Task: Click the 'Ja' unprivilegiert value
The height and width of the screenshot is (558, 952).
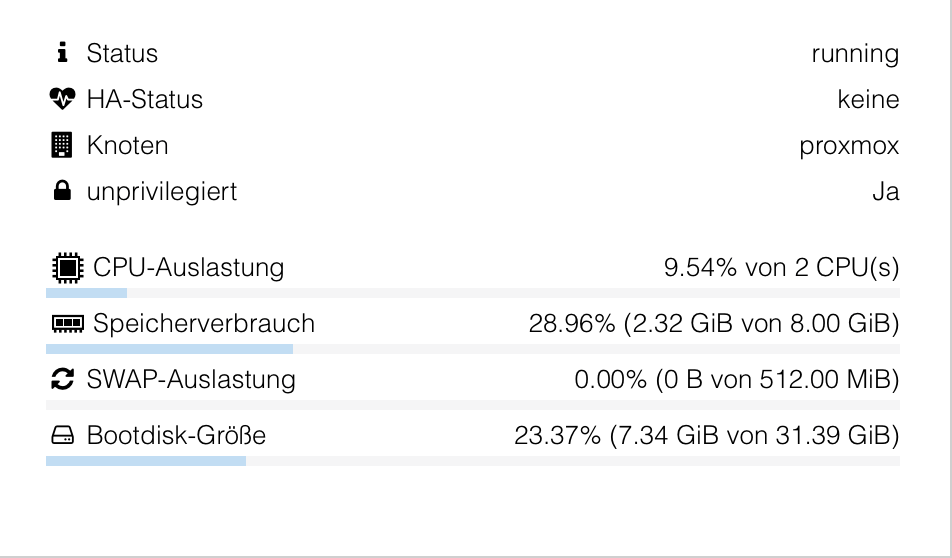Action: (885, 192)
